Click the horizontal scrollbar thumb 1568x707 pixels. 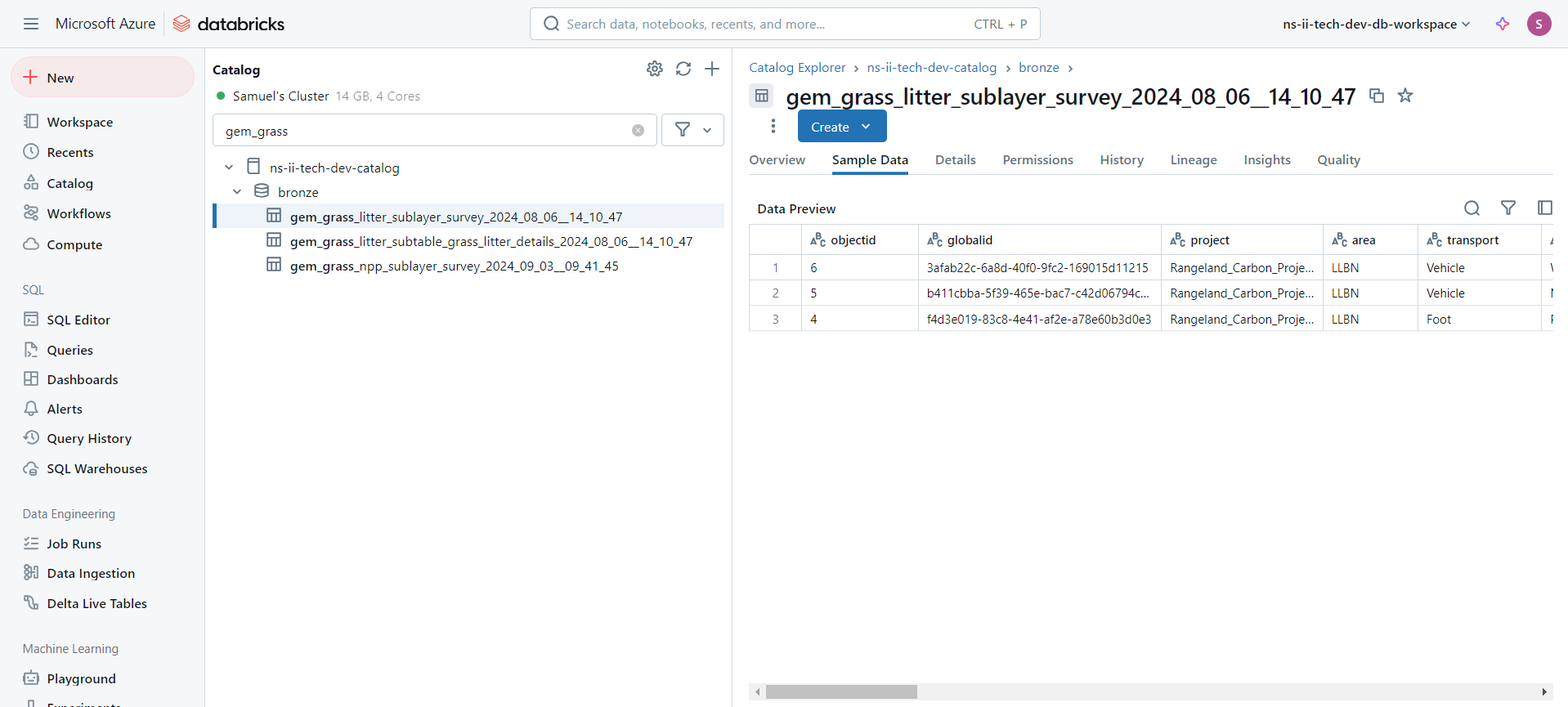pos(840,692)
